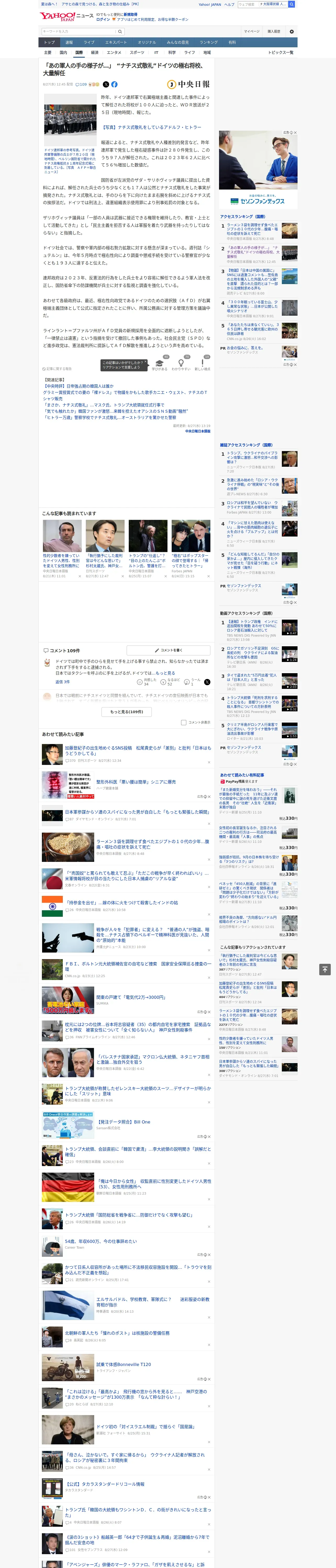
Task: Open related article 【中央時評】日帝強占期の韓国人は誰か
Action: [79, 386]
